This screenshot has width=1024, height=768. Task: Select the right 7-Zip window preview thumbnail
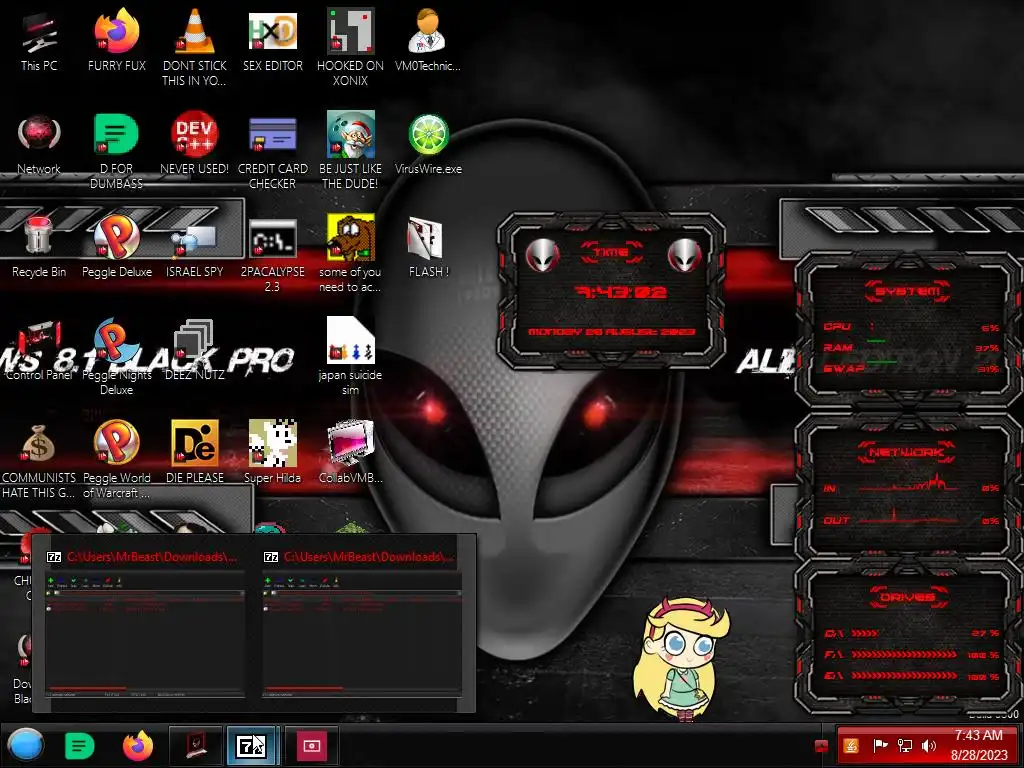[361, 624]
